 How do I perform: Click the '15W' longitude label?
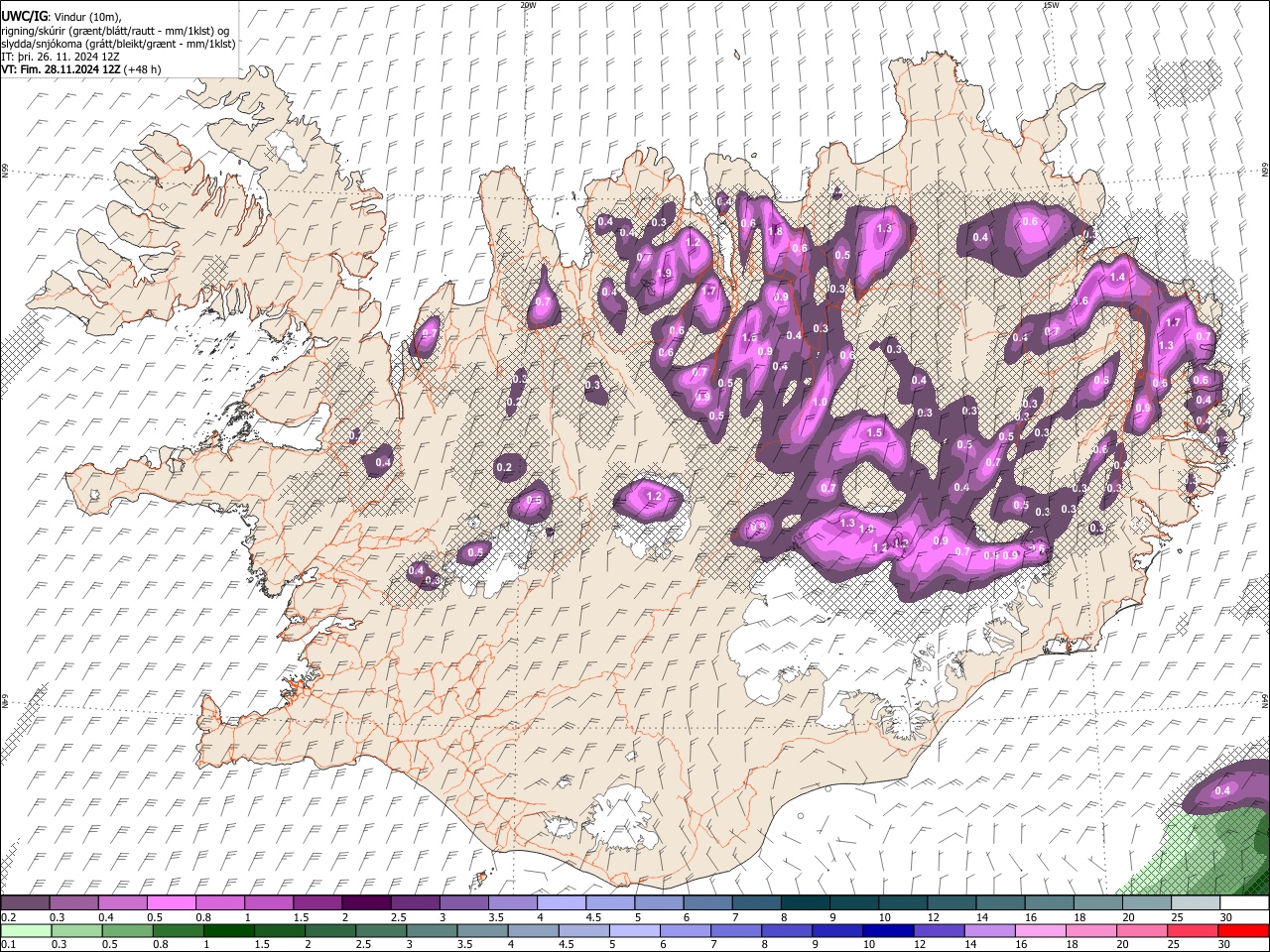(1051, 5)
